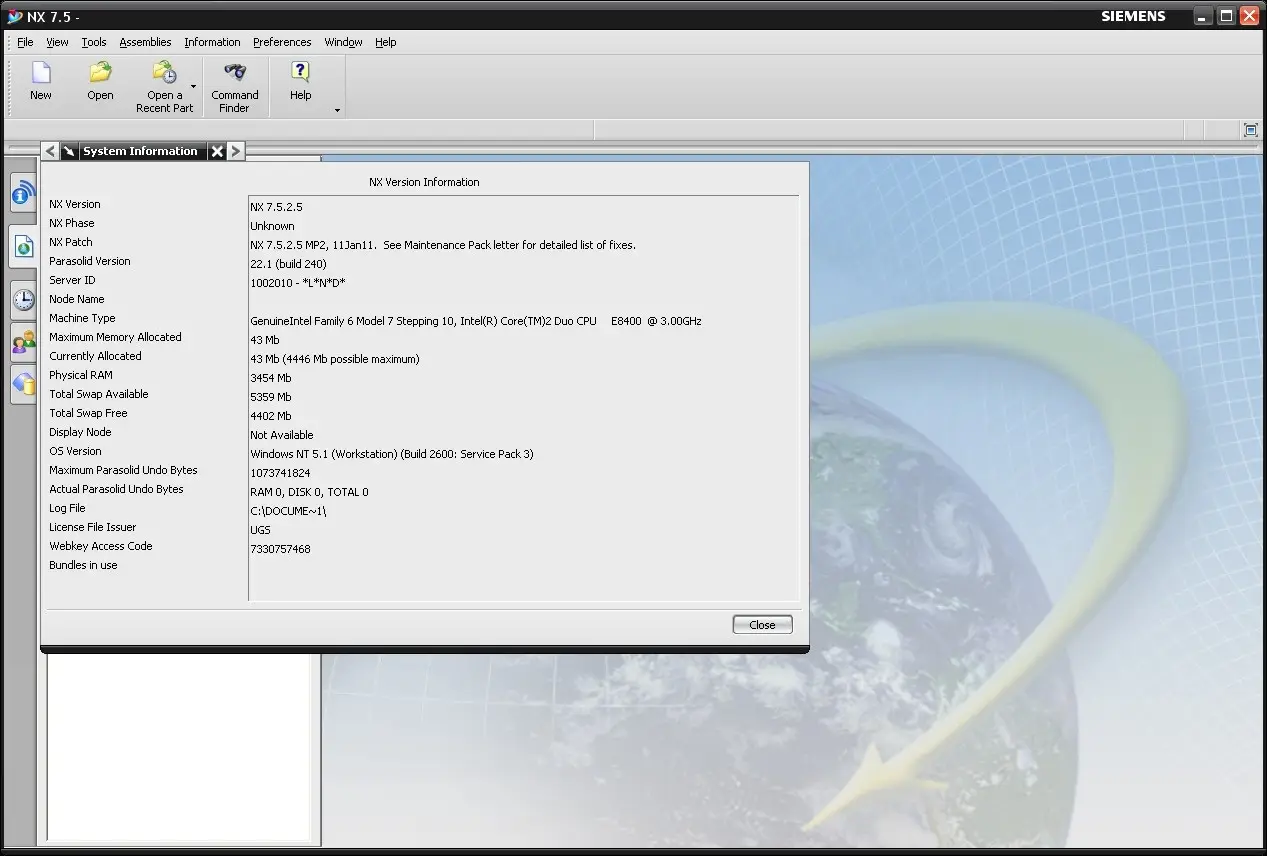Open the Roles people sidebar tab
Viewport: 1267px width, 856px height.
point(23,342)
